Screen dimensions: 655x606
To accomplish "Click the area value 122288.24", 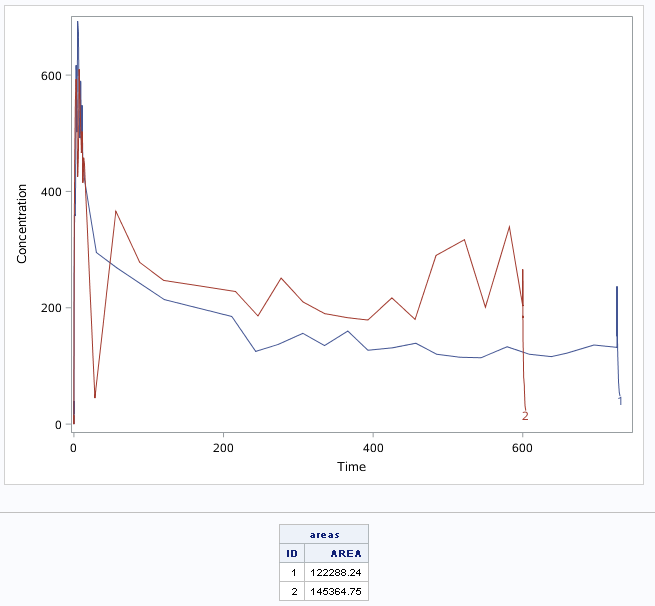I will click(x=338, y=572).
